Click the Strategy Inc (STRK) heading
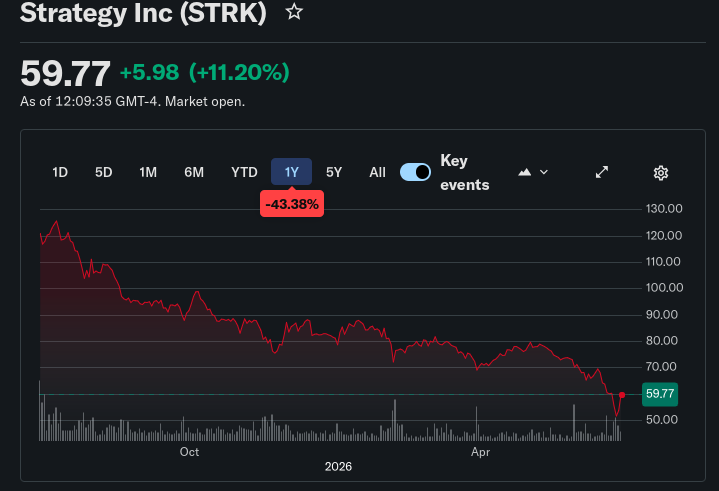The height and width of the screenshot is (491, 719). pos(143,13)
